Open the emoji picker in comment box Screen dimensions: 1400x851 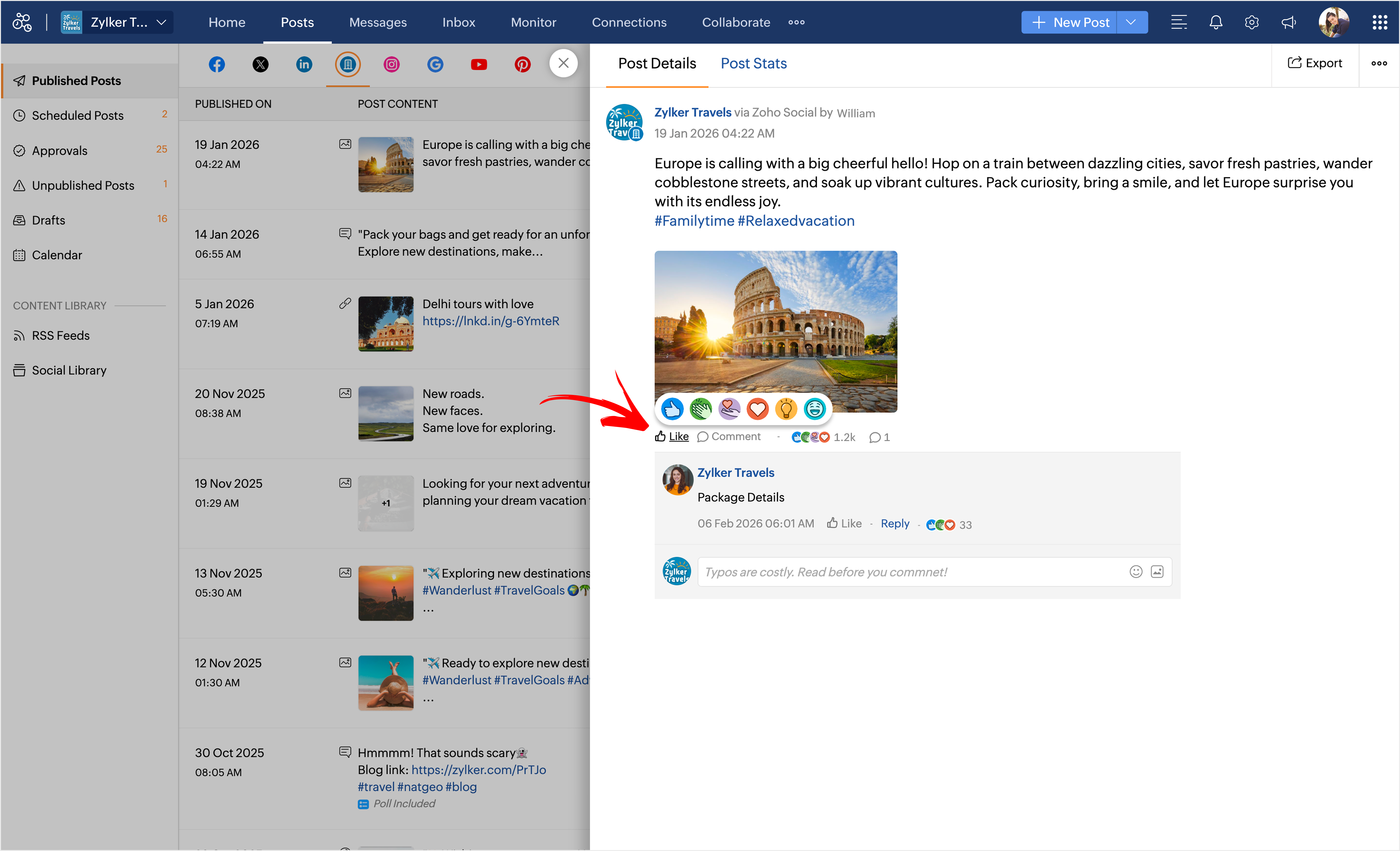pyautogui.click(x=1135, y=572)
